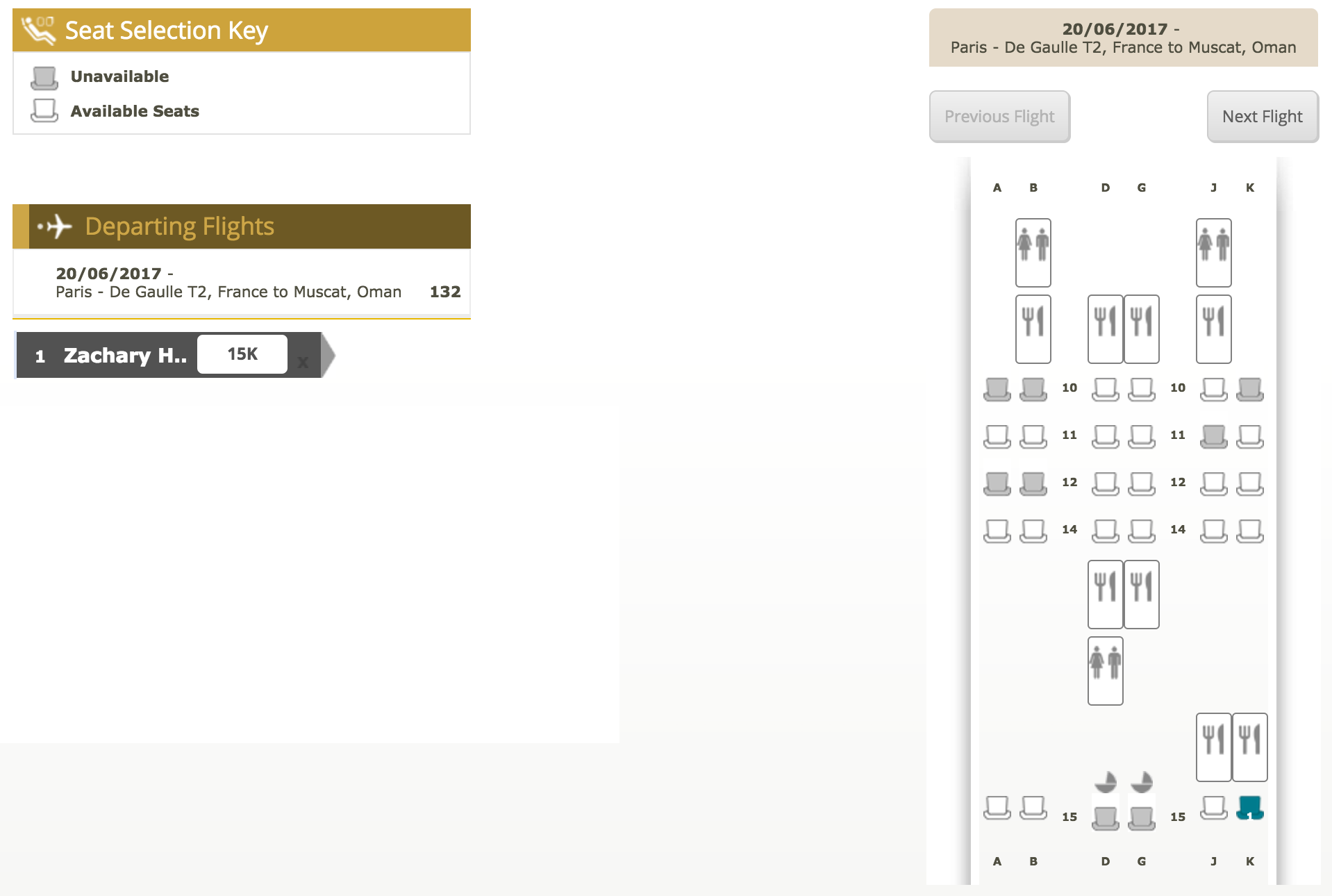Select seat 10J on the right side
Screen dimensions: 1332x896
click(x=1213, y=389)
